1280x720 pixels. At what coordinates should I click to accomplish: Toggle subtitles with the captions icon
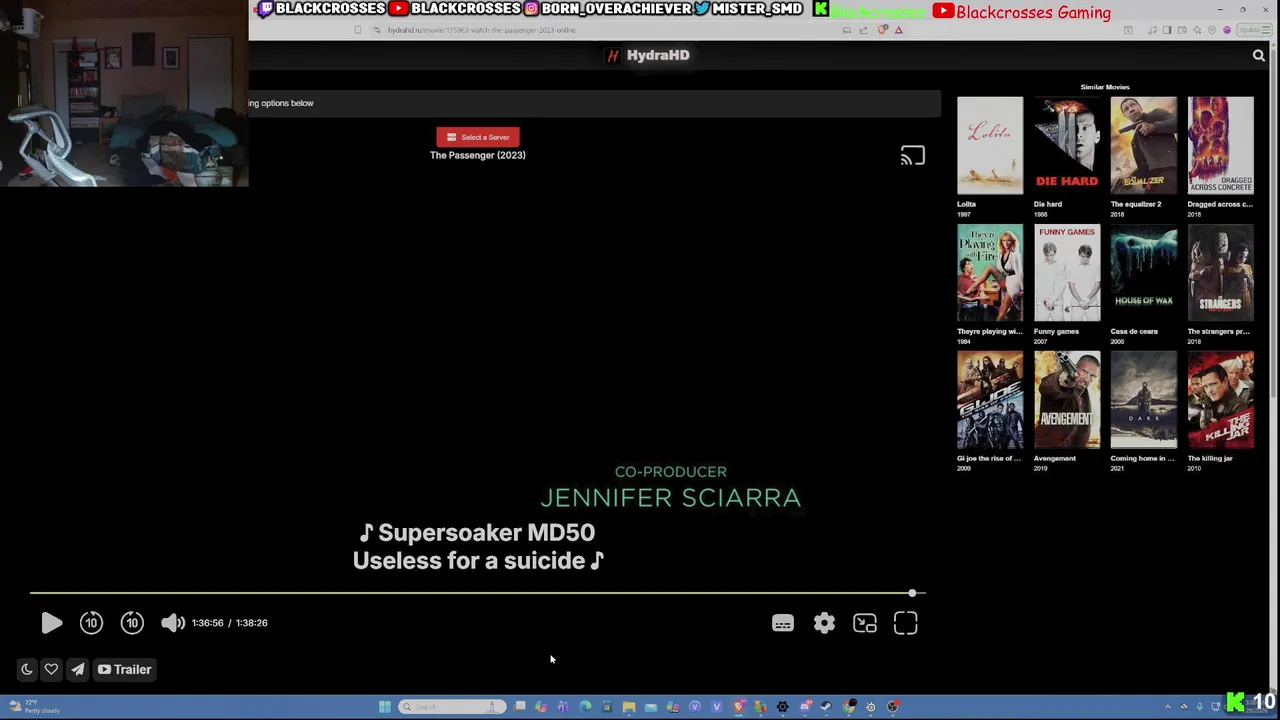coord(783,623)
